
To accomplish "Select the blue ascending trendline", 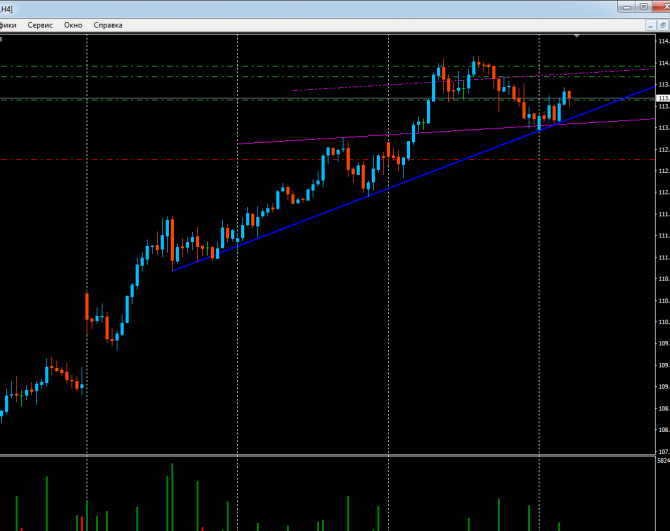I will pos(414,179).
